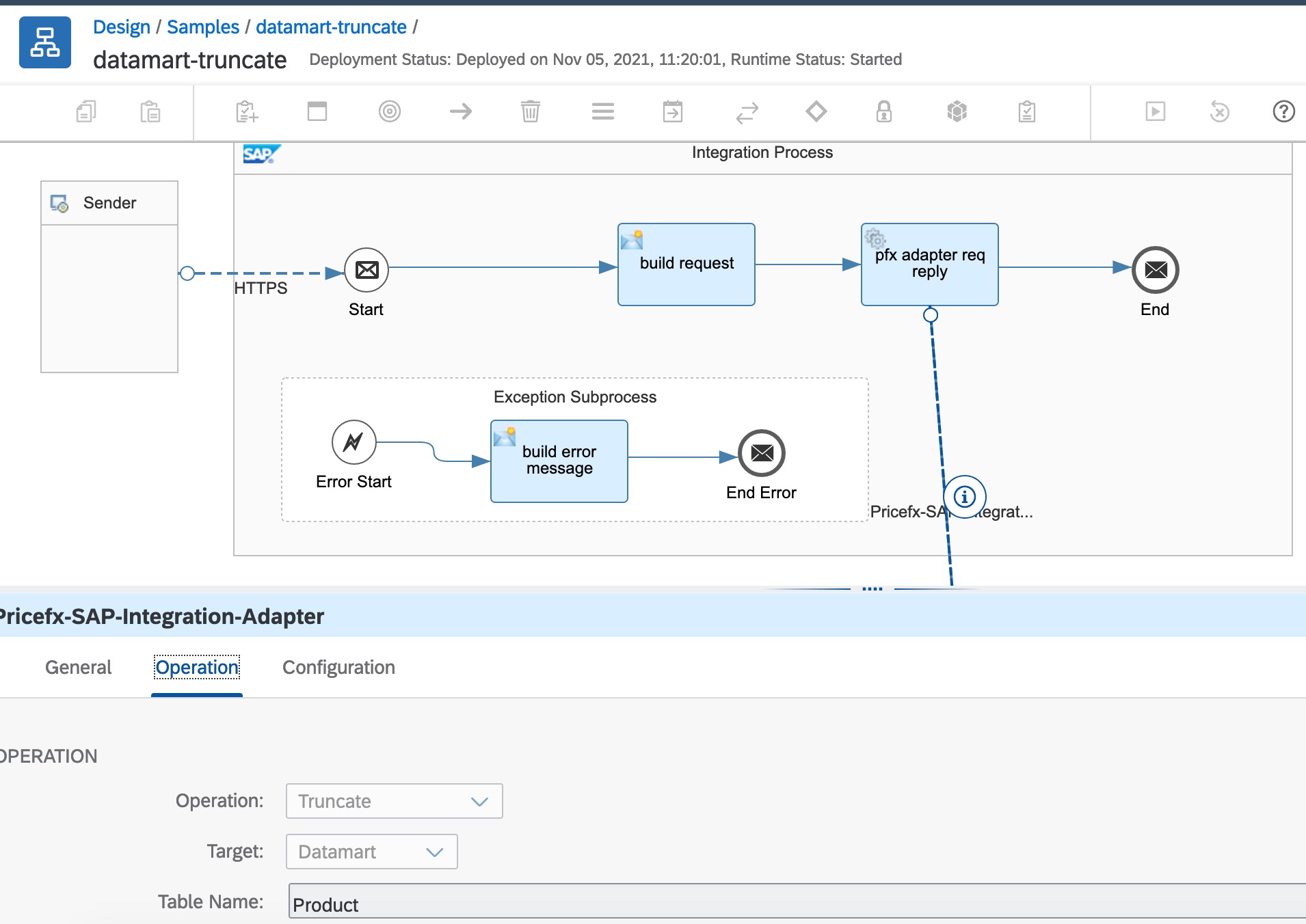Click the Table Name input field
The image size is (1306, 924).
tap(793, 903)
